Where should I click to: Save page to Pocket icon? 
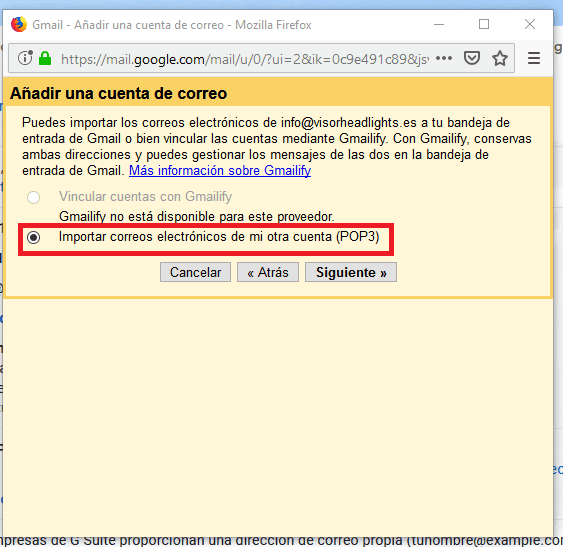472,58
